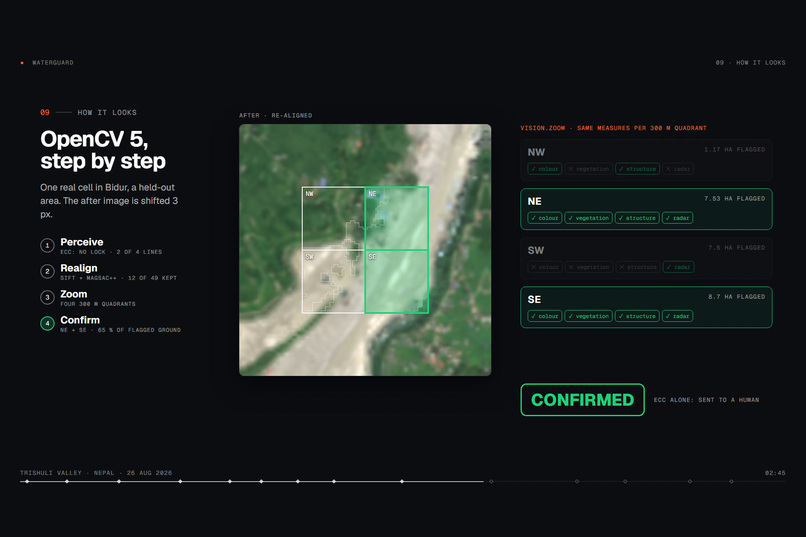Click the colour chip in the NW card
The width and height of the screenshot is (806, 537).
(x=544, y=169)
